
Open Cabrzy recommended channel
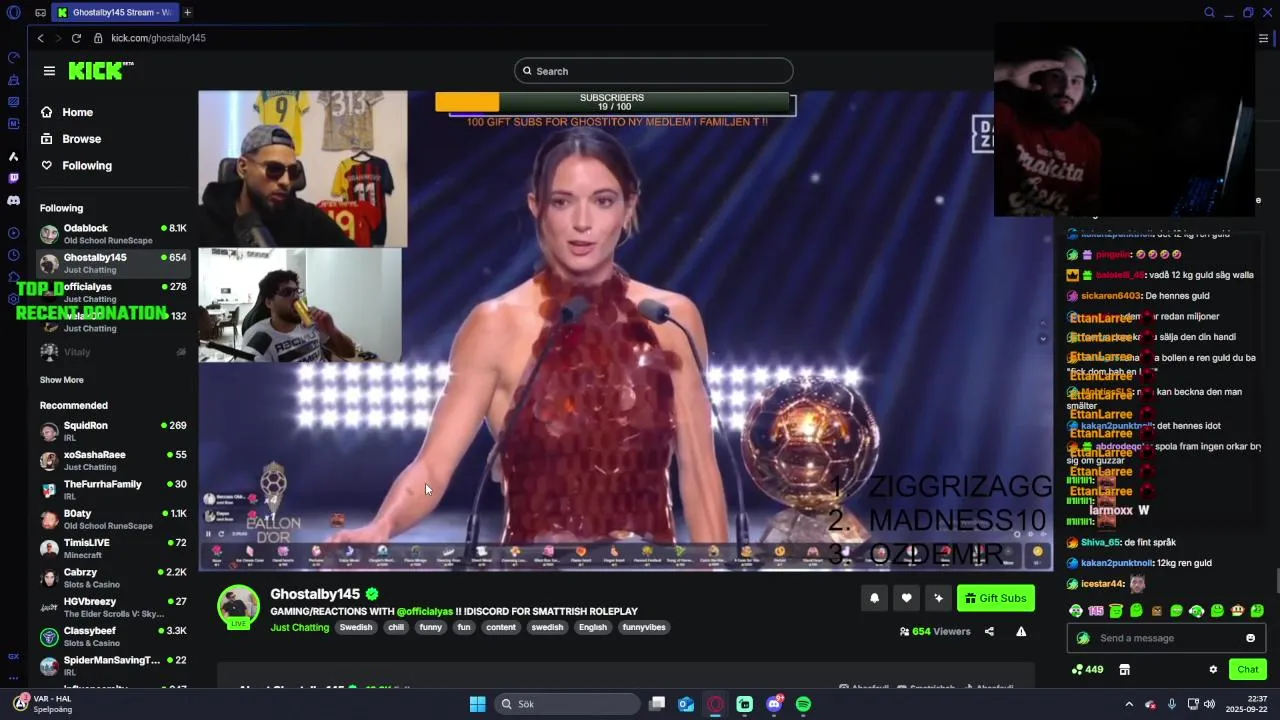click(113, 578)
